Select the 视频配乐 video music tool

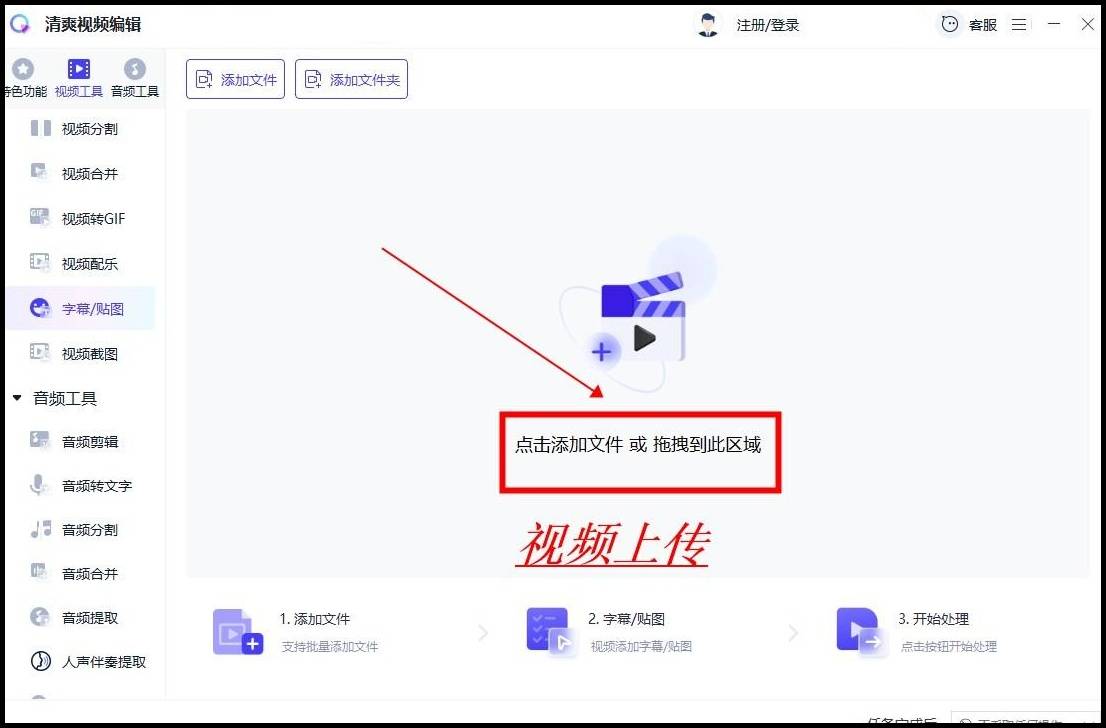pyautogui.click(x=88, y=264)
